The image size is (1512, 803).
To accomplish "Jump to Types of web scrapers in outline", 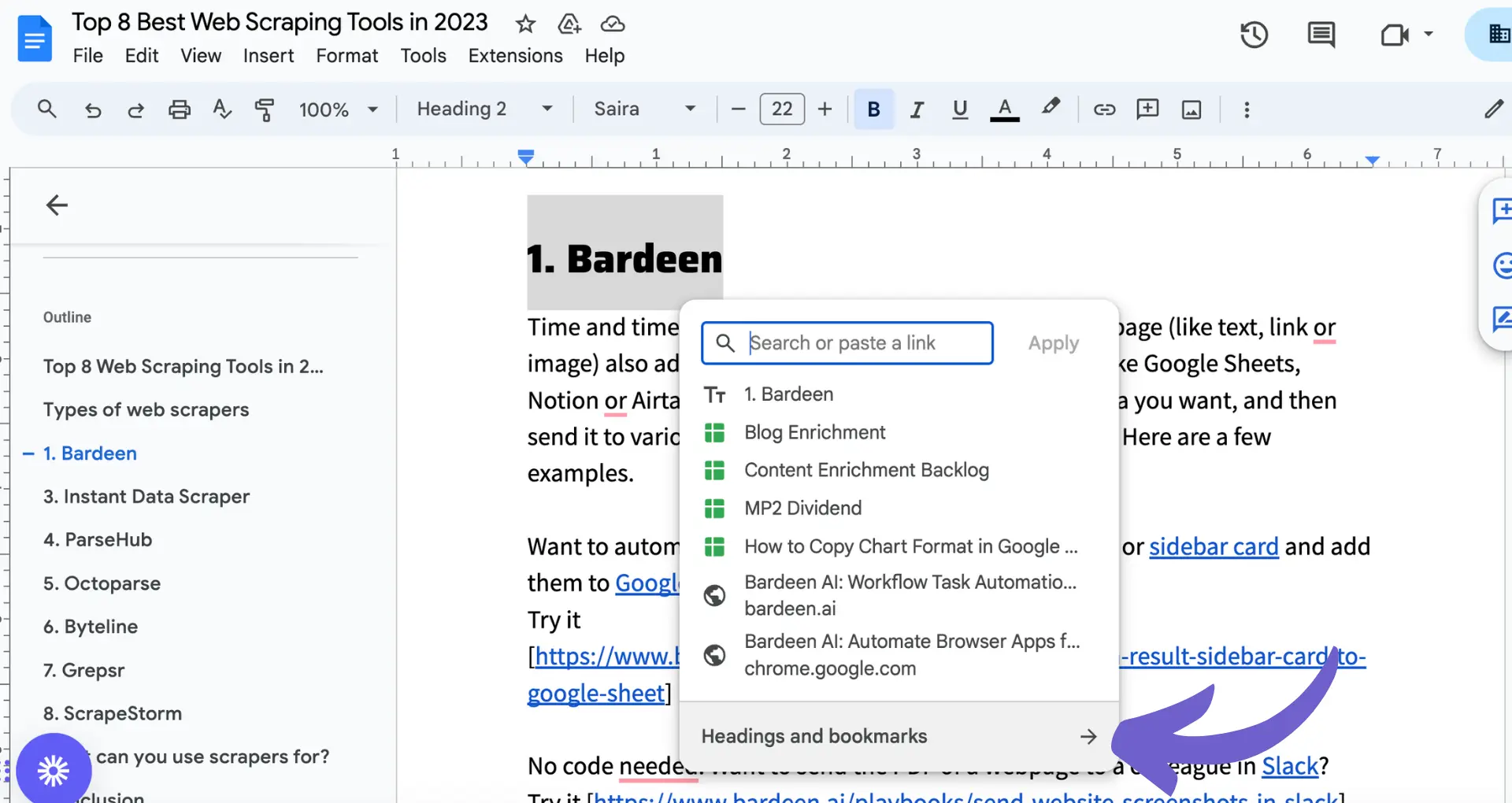I will 146,409.
